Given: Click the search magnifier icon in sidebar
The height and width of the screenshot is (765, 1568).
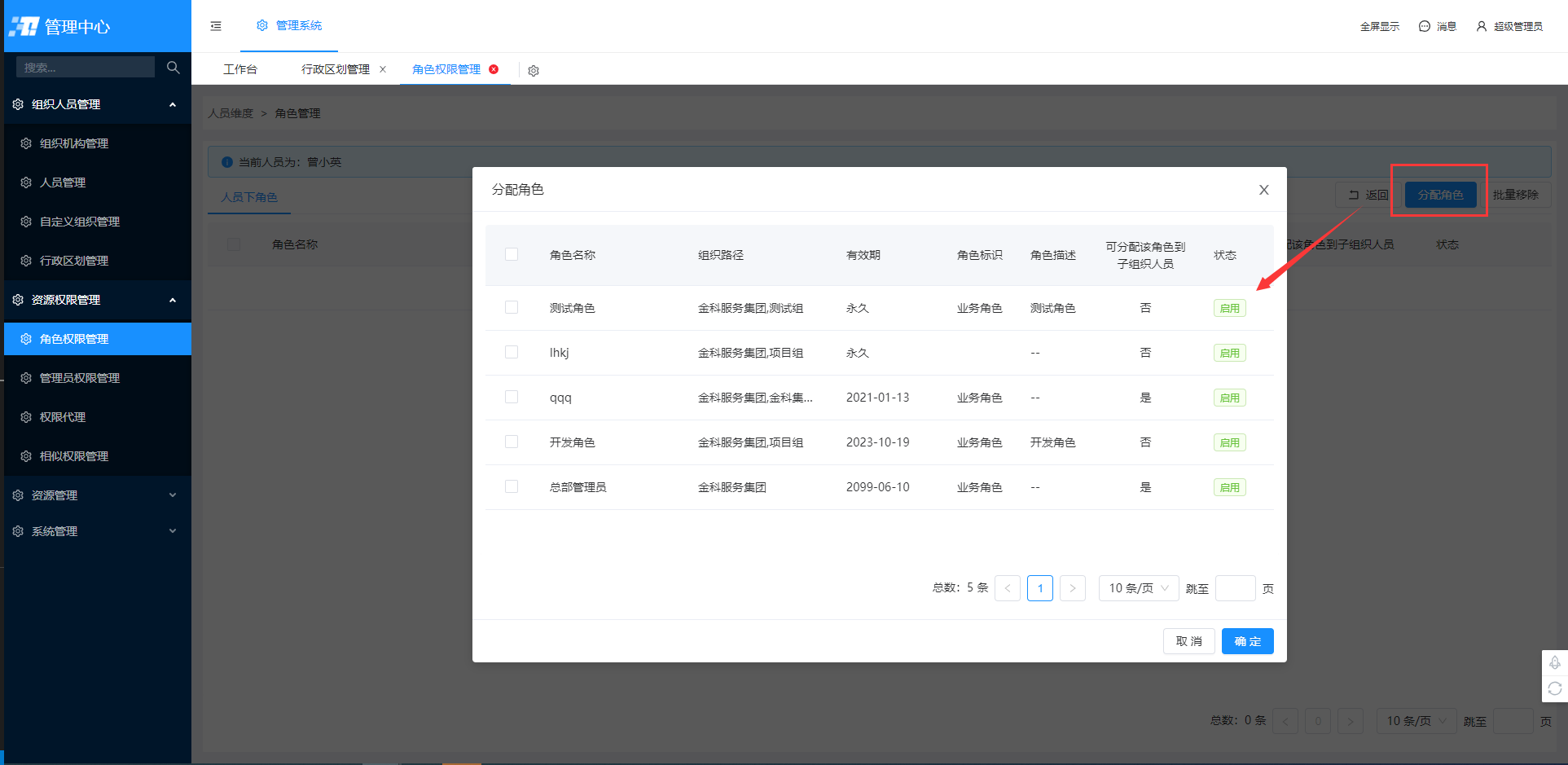Looking at the screenshot, I should [x=173, y=68].
